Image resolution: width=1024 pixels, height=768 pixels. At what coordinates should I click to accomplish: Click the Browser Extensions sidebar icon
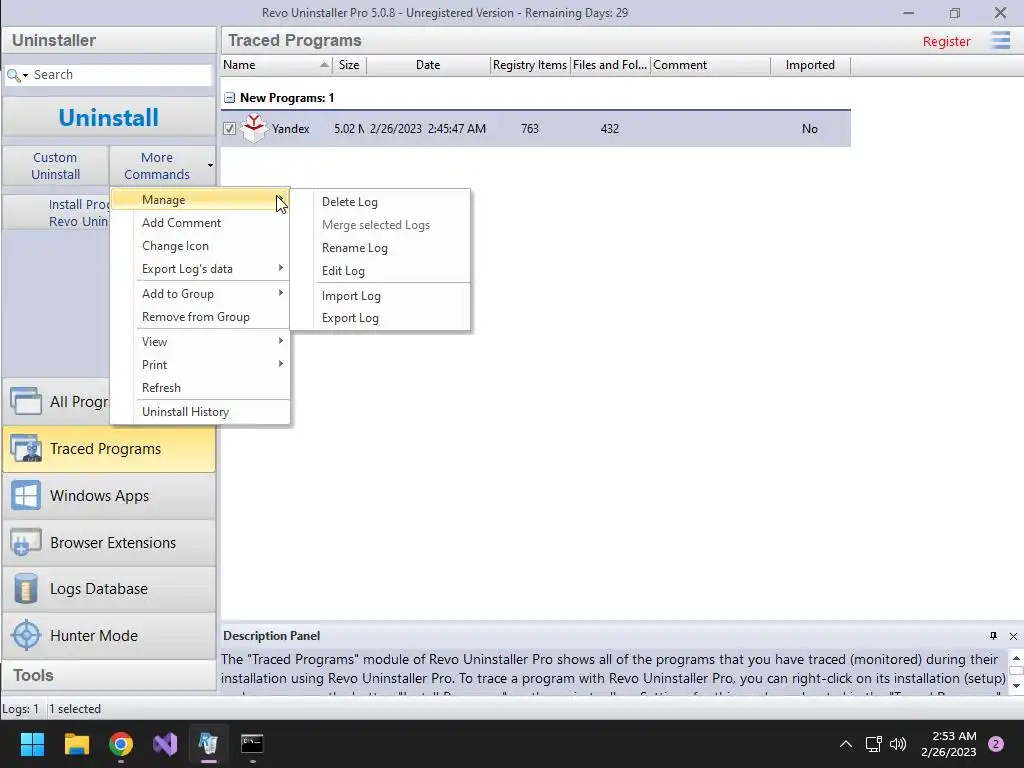[26, 543]
